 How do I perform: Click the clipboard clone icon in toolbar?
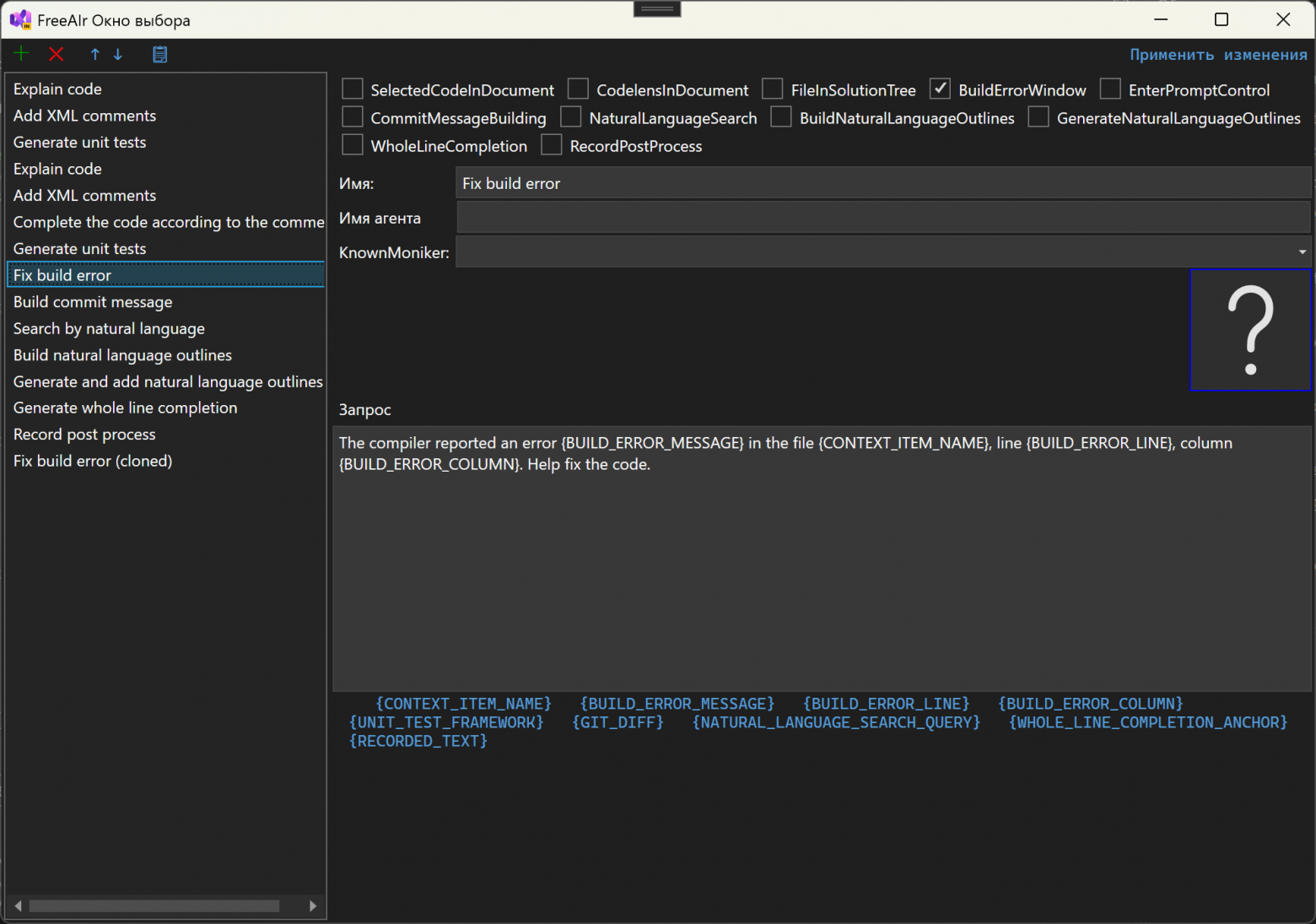click(159, 54)
